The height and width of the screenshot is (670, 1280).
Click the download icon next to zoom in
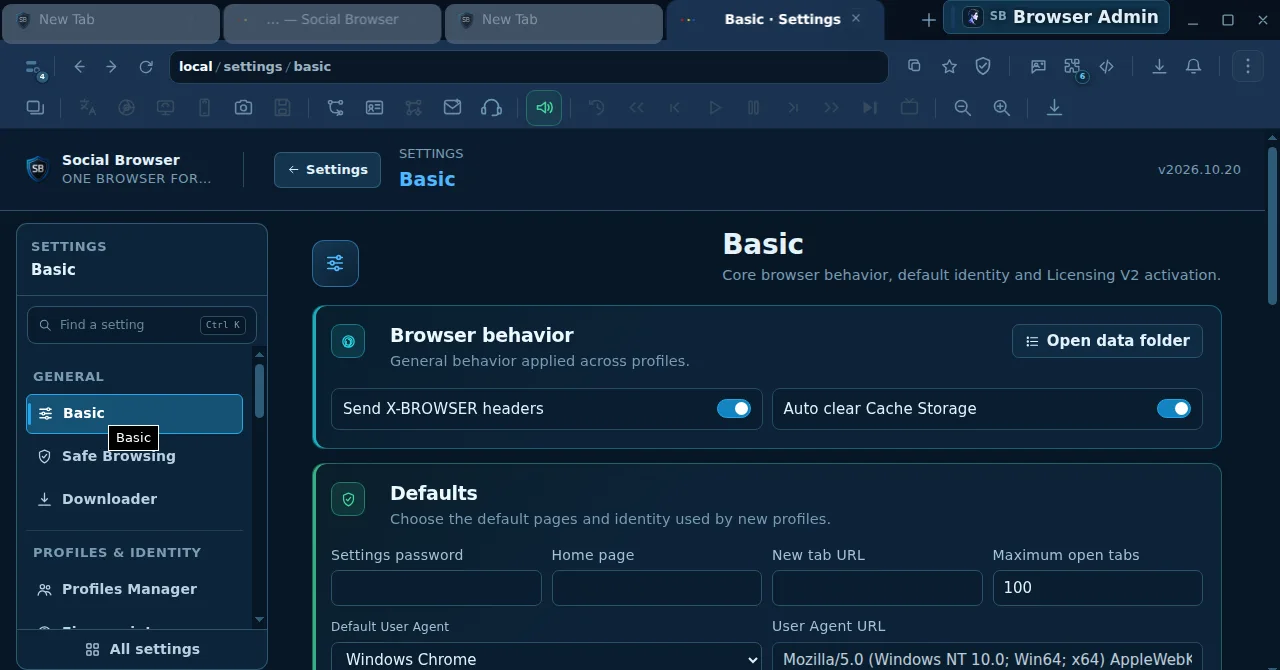click(x=1054, y=108)
